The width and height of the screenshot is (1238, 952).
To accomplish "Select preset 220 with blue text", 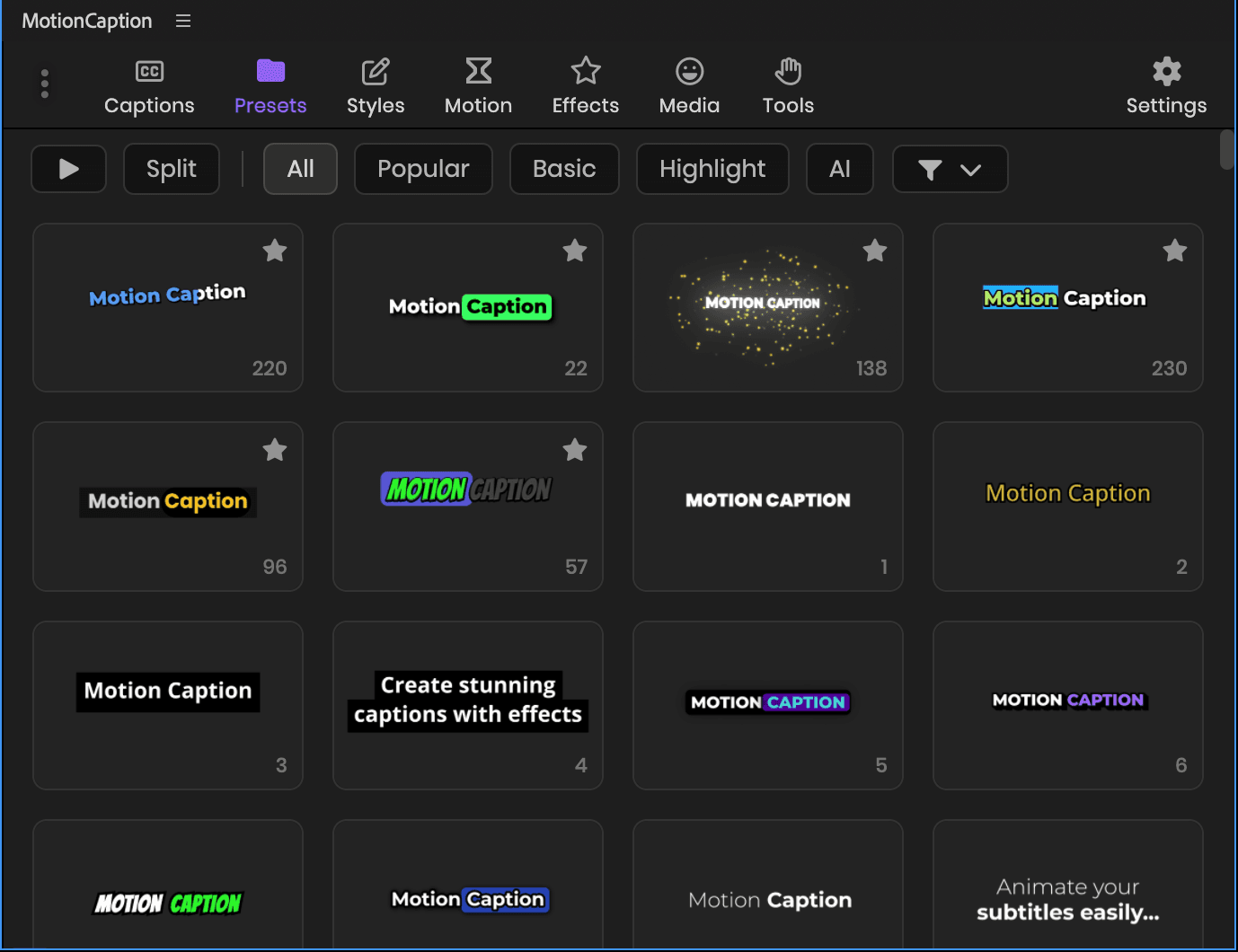I will click(x=168, y=307).
